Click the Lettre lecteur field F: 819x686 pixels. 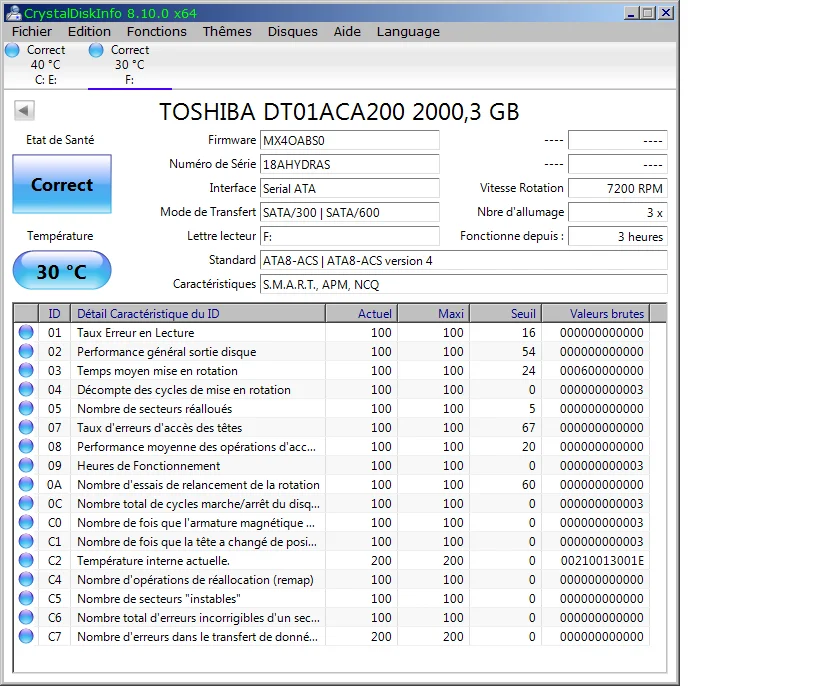(349, 236)
